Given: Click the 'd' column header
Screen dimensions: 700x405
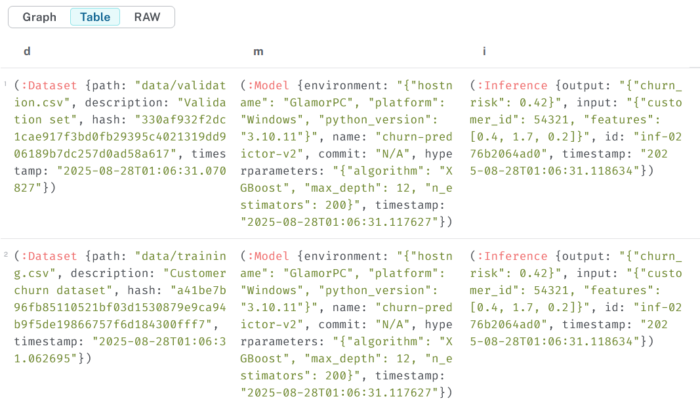Looking at the screenshot, I should [26, 50].
